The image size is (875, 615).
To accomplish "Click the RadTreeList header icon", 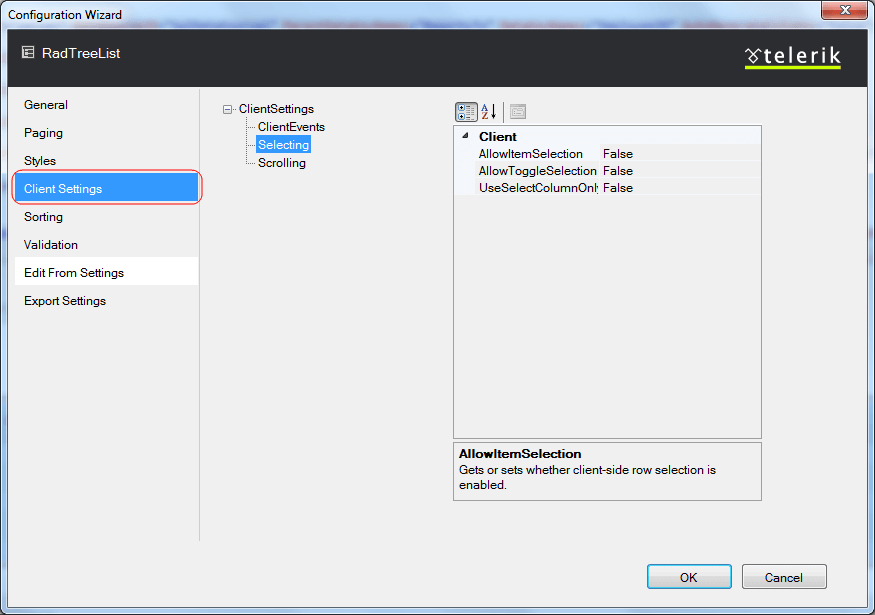I will click(28, 52).
